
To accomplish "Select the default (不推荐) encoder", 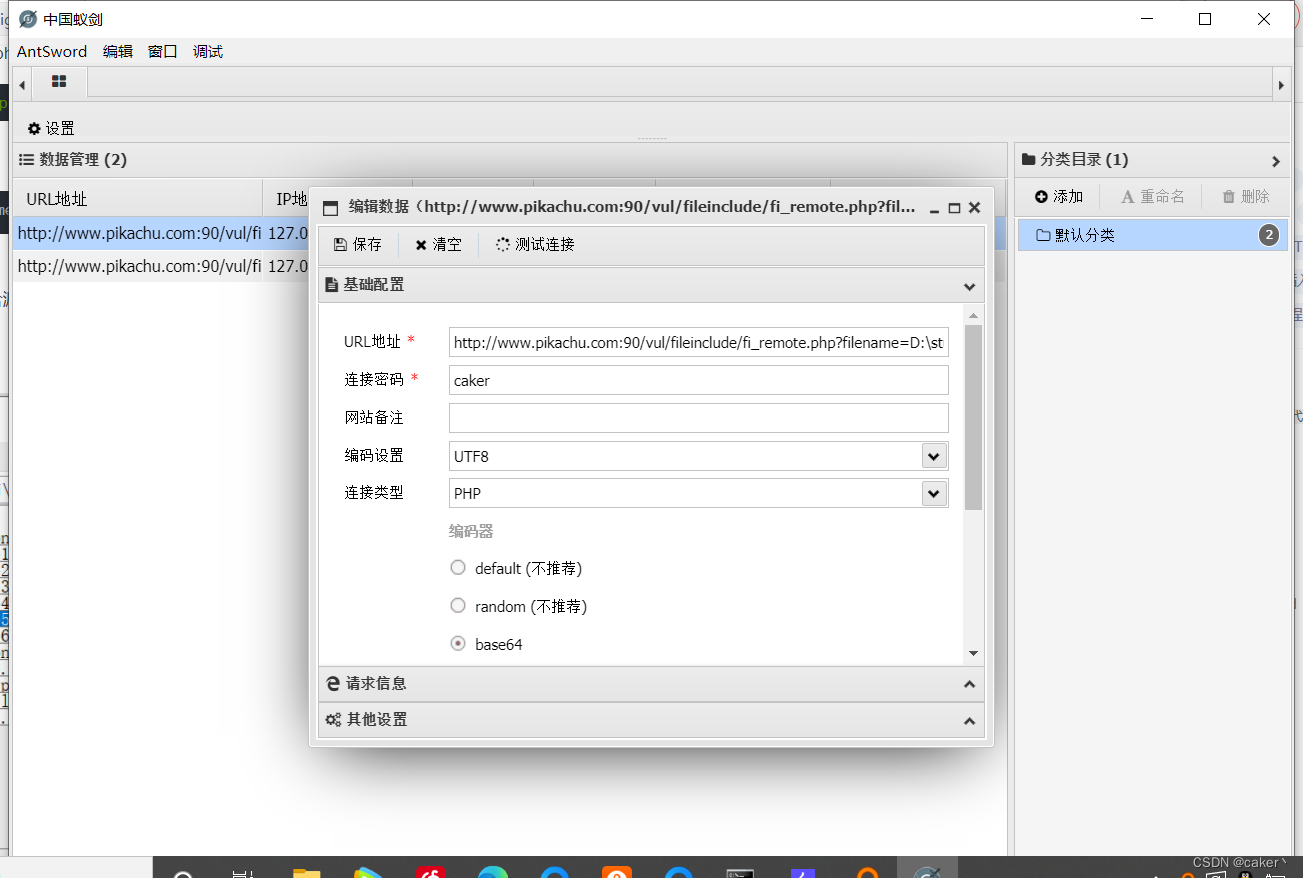I will pyautogui.click(x=458, y=567).
